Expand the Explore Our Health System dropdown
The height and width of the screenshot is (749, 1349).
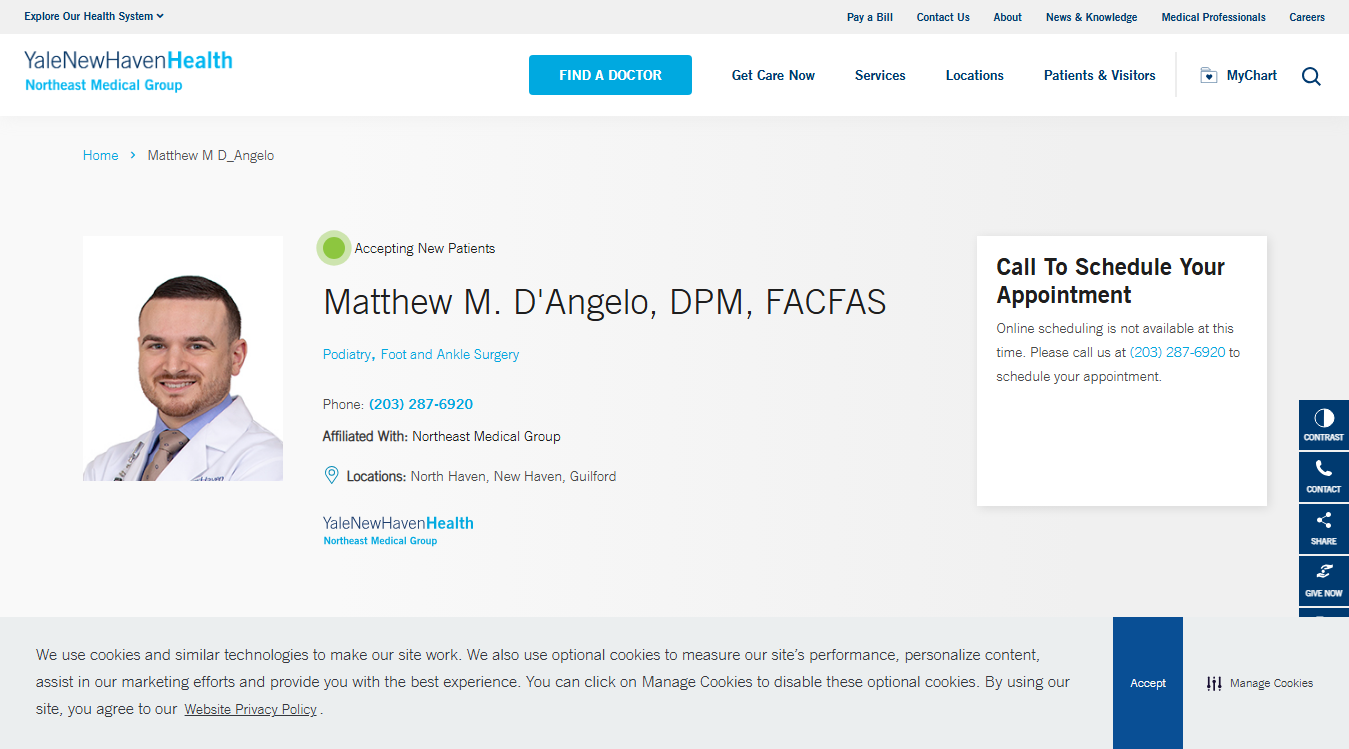(94, 16)
